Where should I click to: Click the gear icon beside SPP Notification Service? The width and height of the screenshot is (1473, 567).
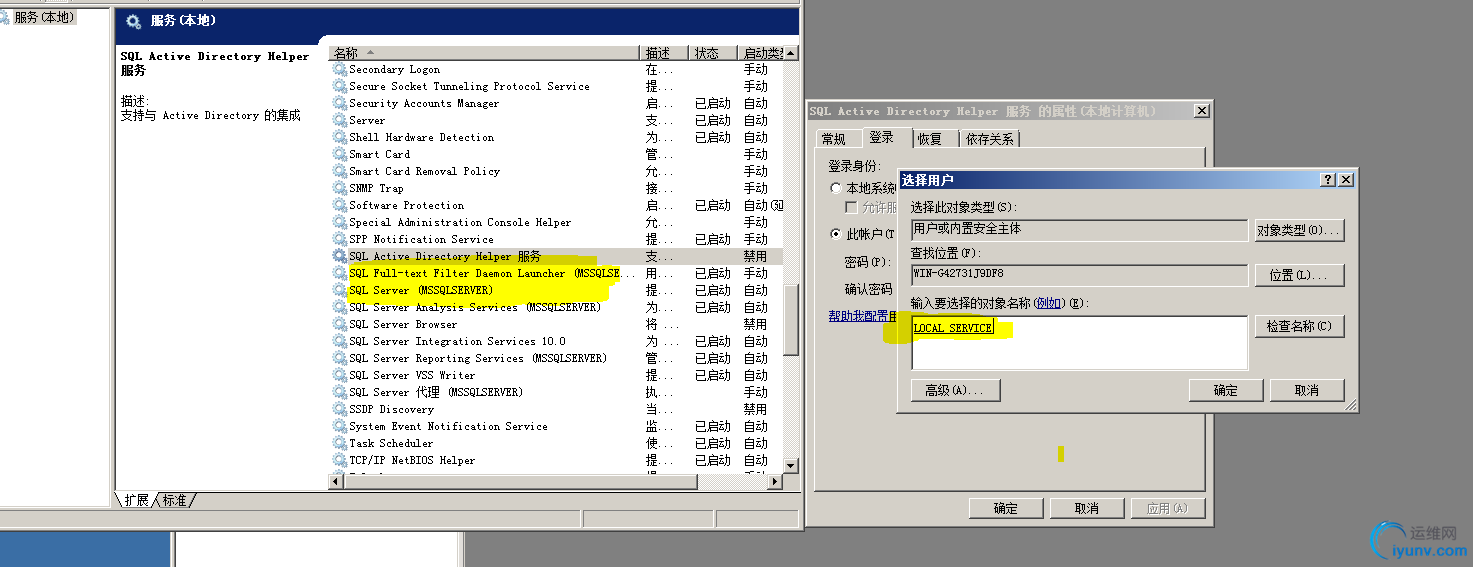340,240
